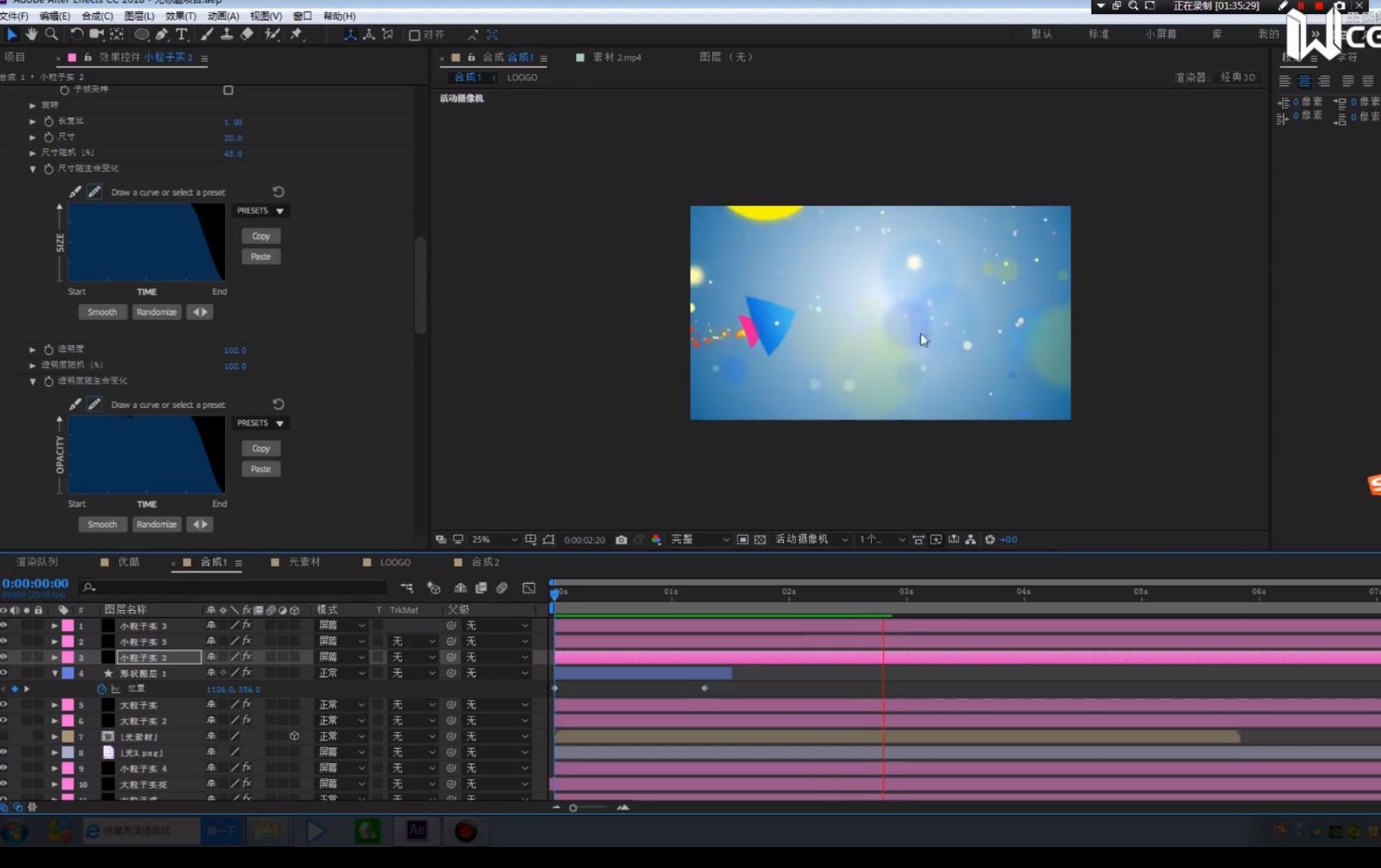The height and width of the screenshot is (868, 1381).
Task: Select the Pen tool in the toolbar
Action: (x=162, y=34)
